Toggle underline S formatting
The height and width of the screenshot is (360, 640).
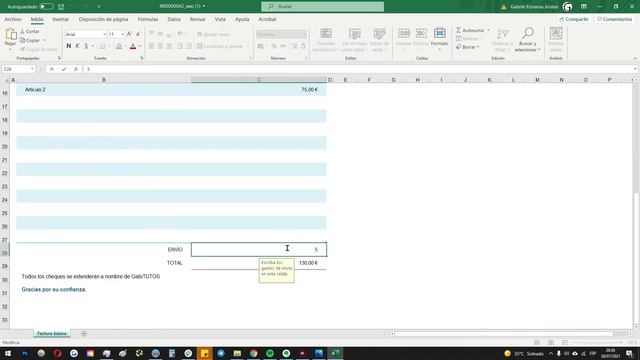(86, 46)
